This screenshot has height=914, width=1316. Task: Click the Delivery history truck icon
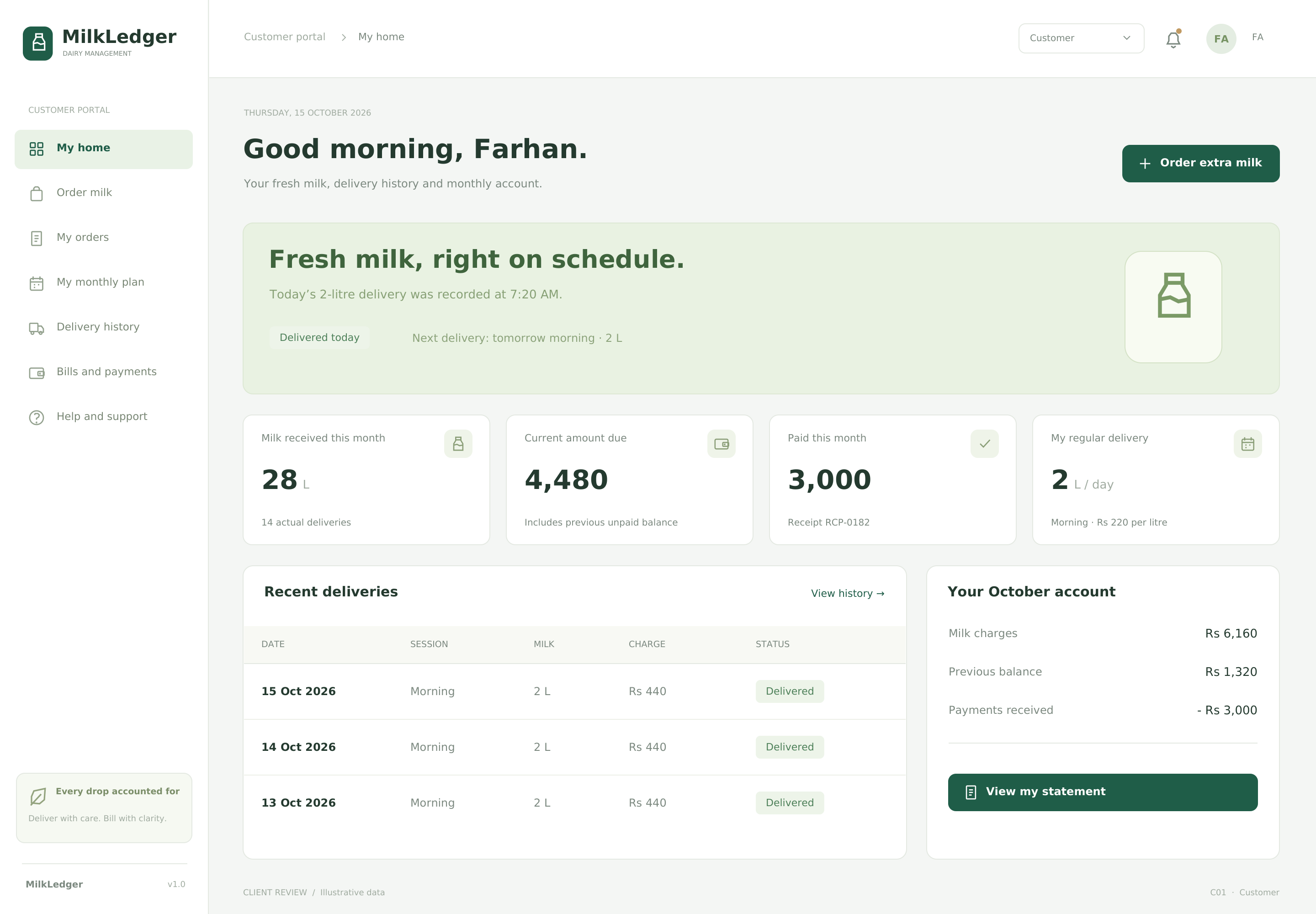pos(37,328)
